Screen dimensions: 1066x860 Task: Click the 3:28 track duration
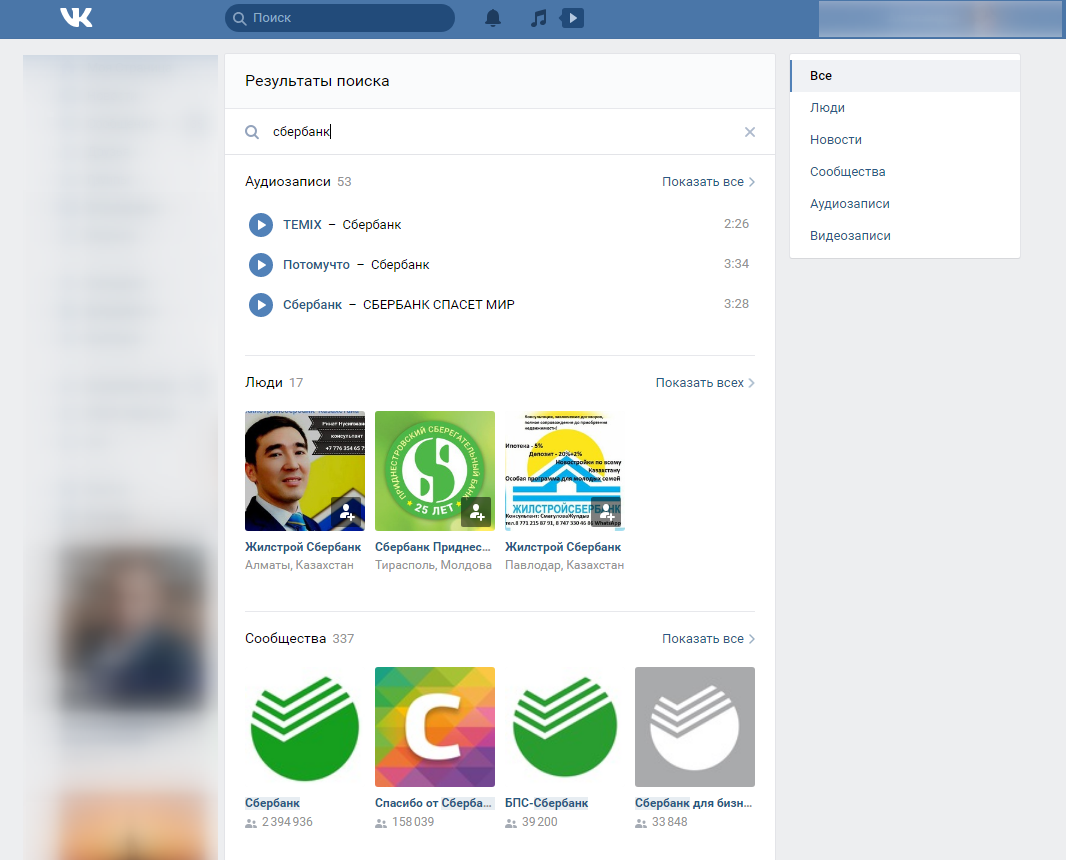point(736,304)
